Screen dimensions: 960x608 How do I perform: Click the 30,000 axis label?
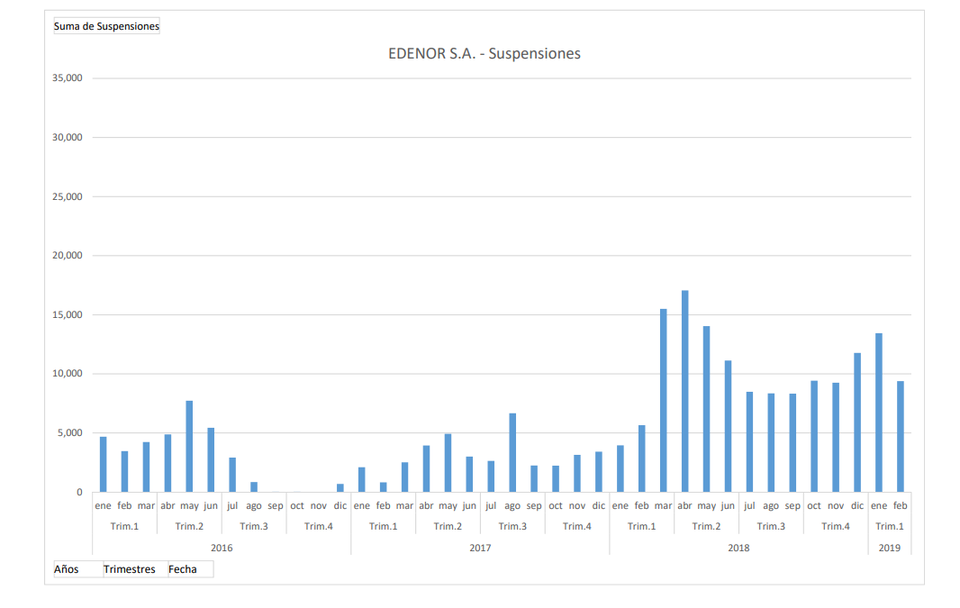click(x=67, y=137)
